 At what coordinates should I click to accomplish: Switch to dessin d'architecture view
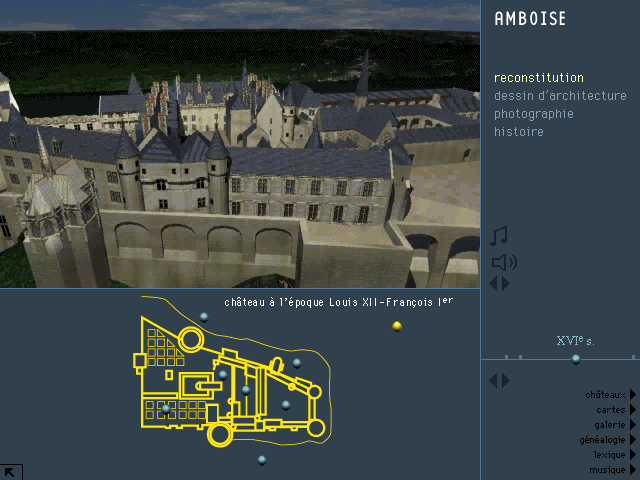[560, 96]
